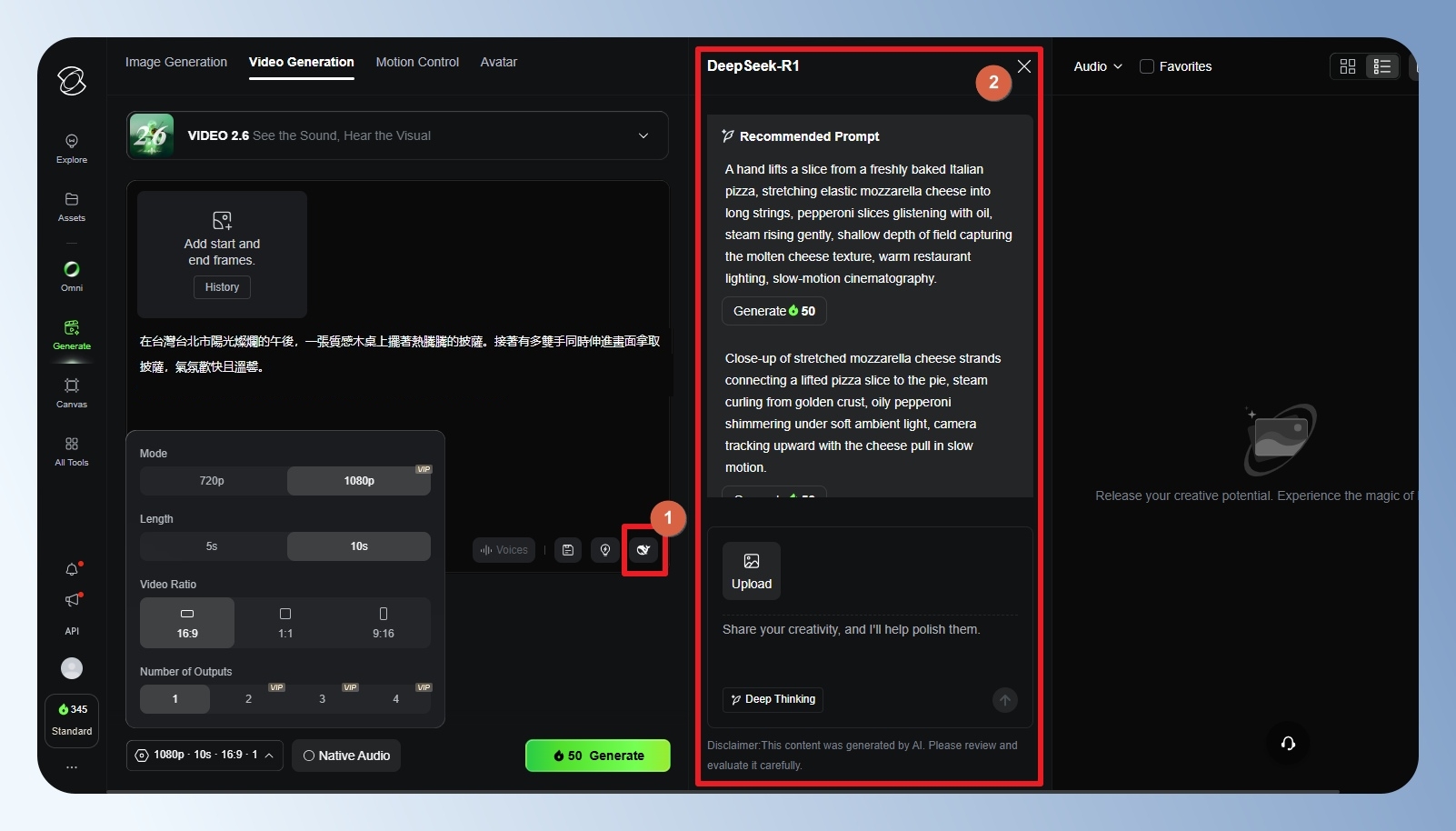Open the Audio filter dropdown
This screenshot has width=1456, height=831.
click(x=1097, y=66)
